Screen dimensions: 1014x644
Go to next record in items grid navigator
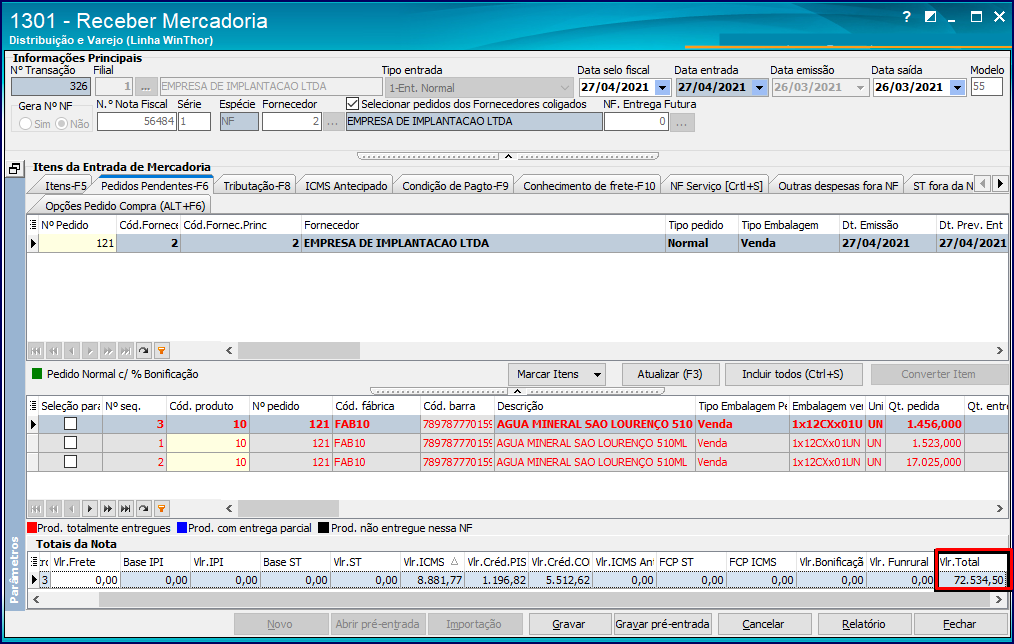coord(90,508)
